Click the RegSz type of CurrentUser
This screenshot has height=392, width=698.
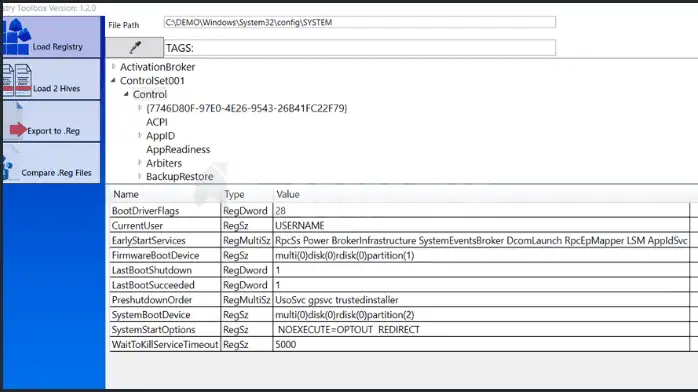tap(235, 226)
